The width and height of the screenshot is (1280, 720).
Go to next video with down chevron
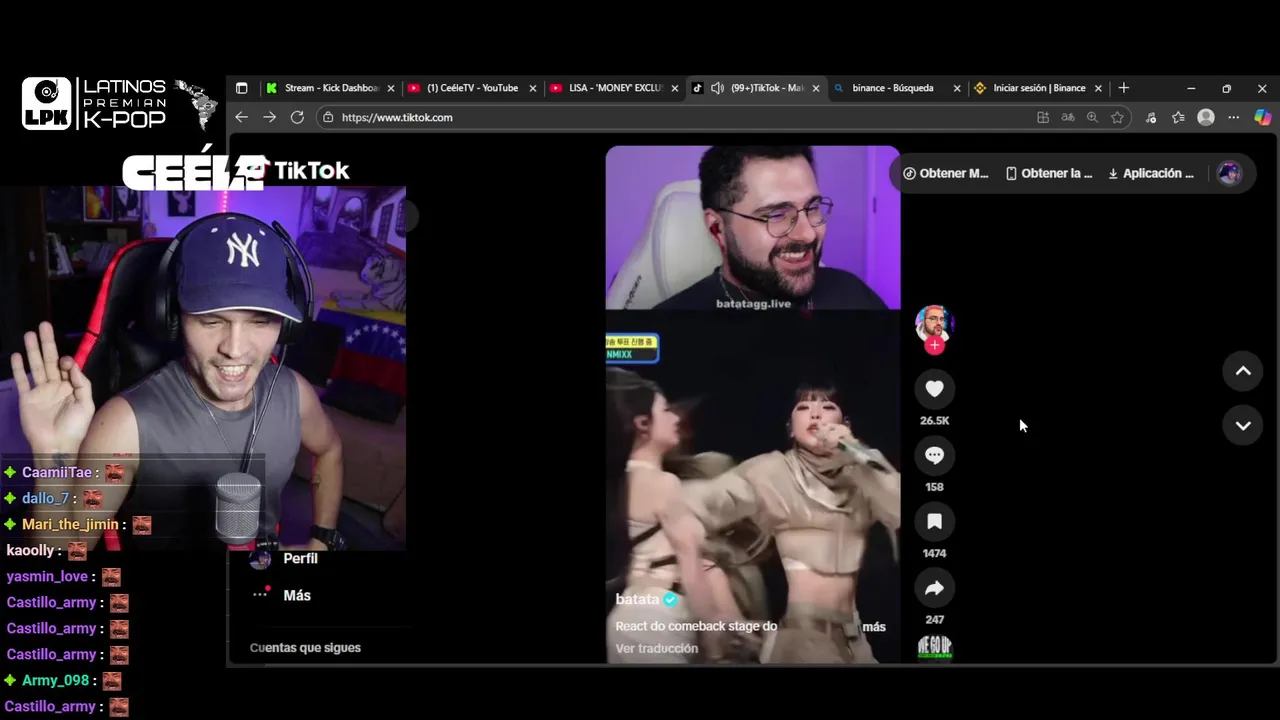click(x=1243, y=425)
